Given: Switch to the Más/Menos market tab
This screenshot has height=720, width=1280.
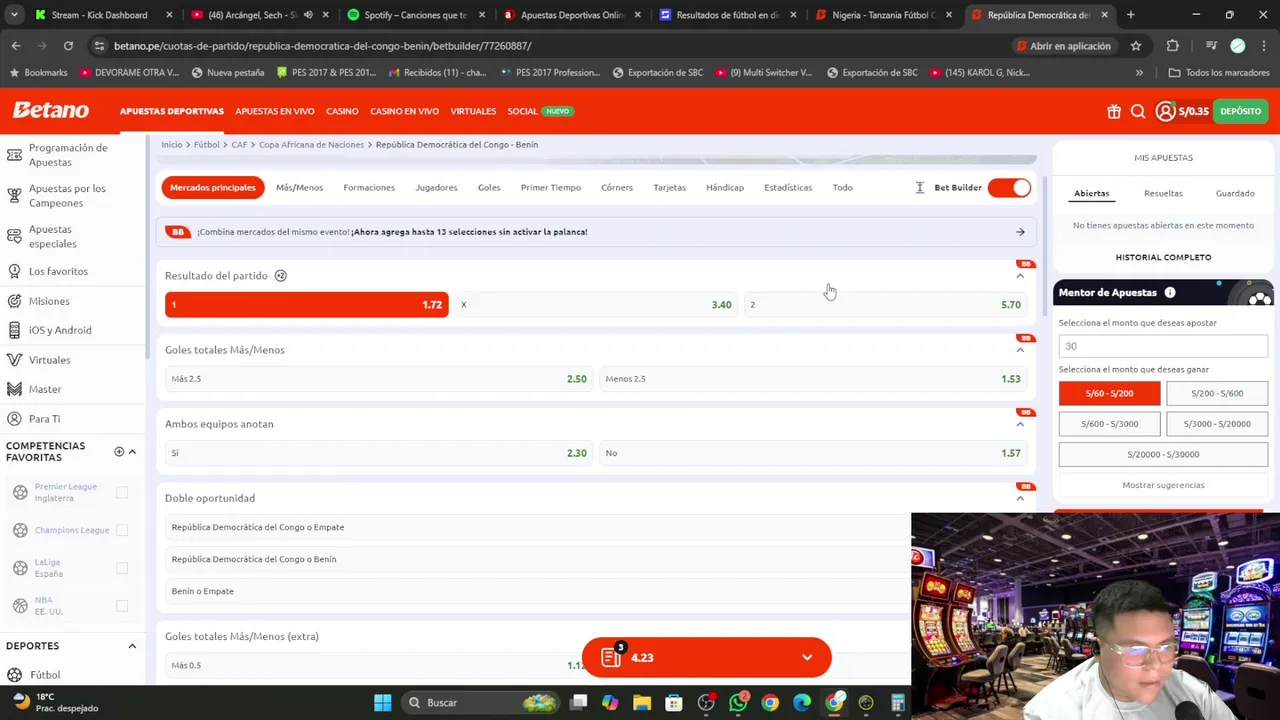Looking at the screenshot, I should pos(299,187).
